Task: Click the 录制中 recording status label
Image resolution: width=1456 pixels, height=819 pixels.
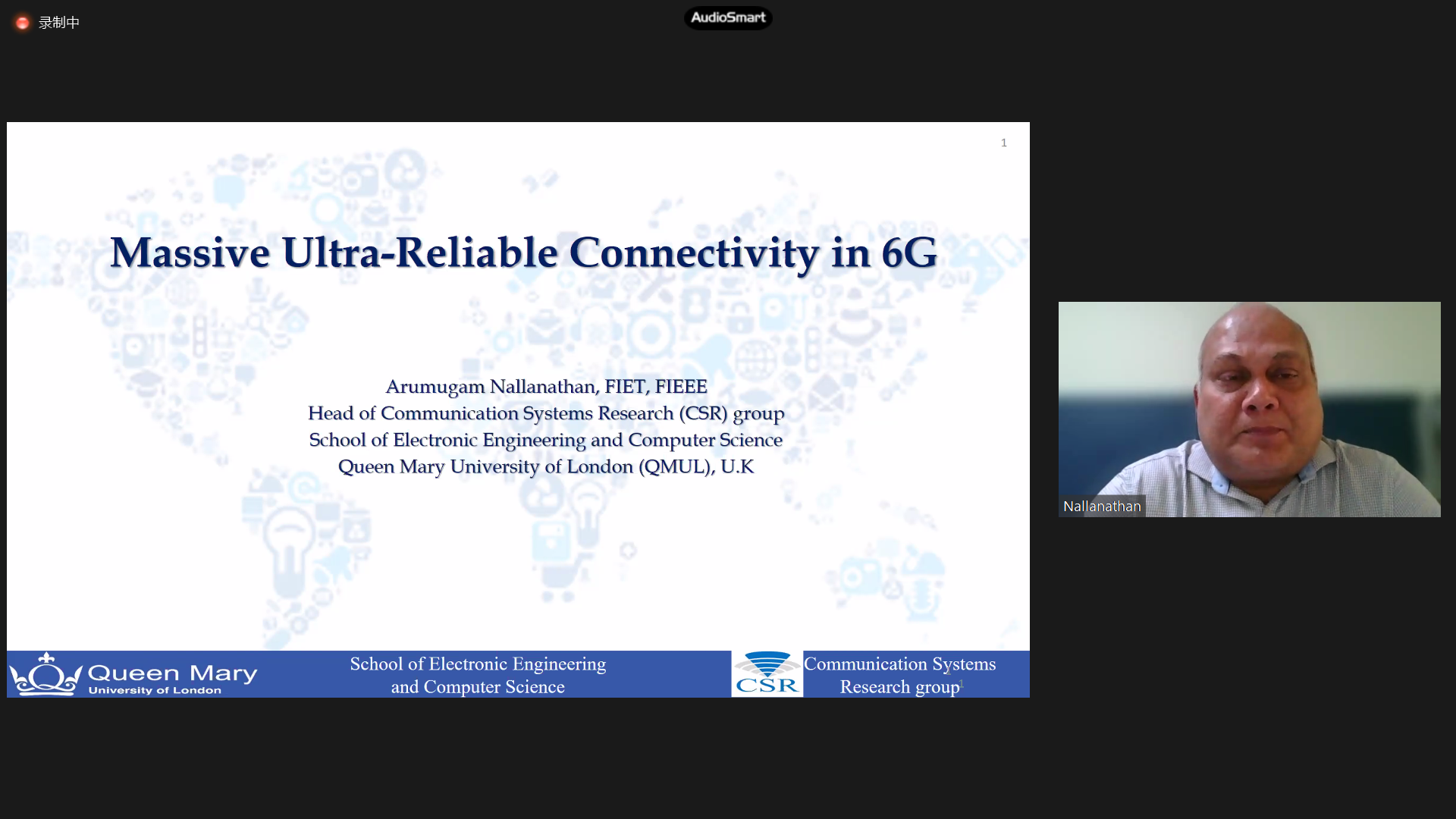Action: (x=59, y=23)
